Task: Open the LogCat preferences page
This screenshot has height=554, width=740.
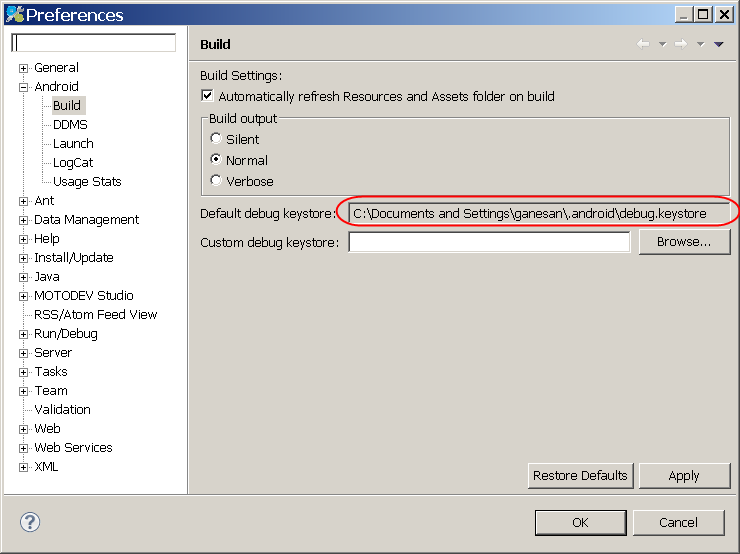Action: pyautogui.click(x=73, y=163)
